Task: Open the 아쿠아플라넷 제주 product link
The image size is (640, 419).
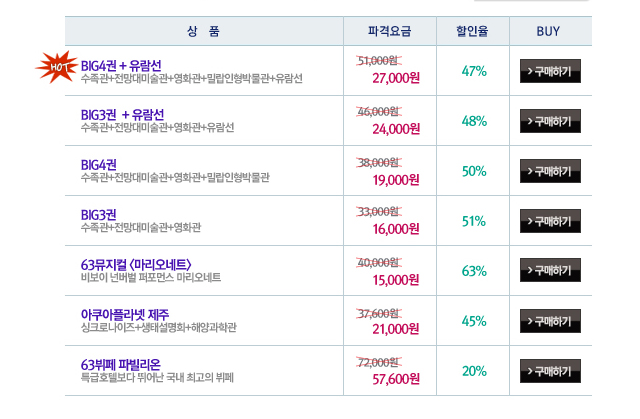Action: 125,315
